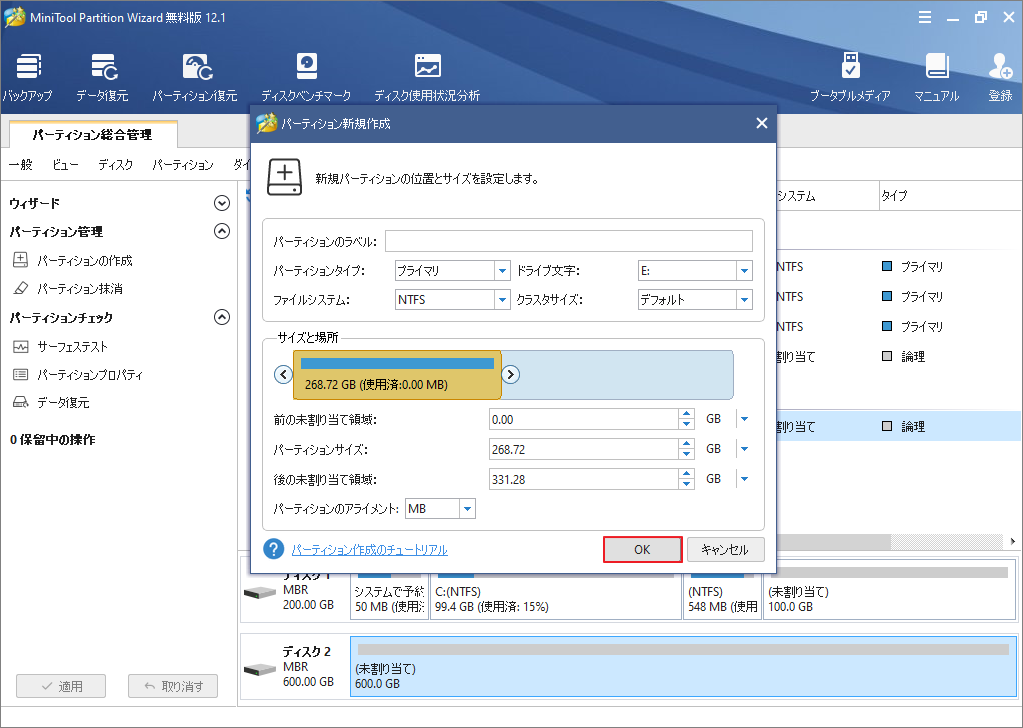Click the 前の未割り当て領域 value field
The width and height of the screenshot is (1023, 728).
[x=584, y=419]
